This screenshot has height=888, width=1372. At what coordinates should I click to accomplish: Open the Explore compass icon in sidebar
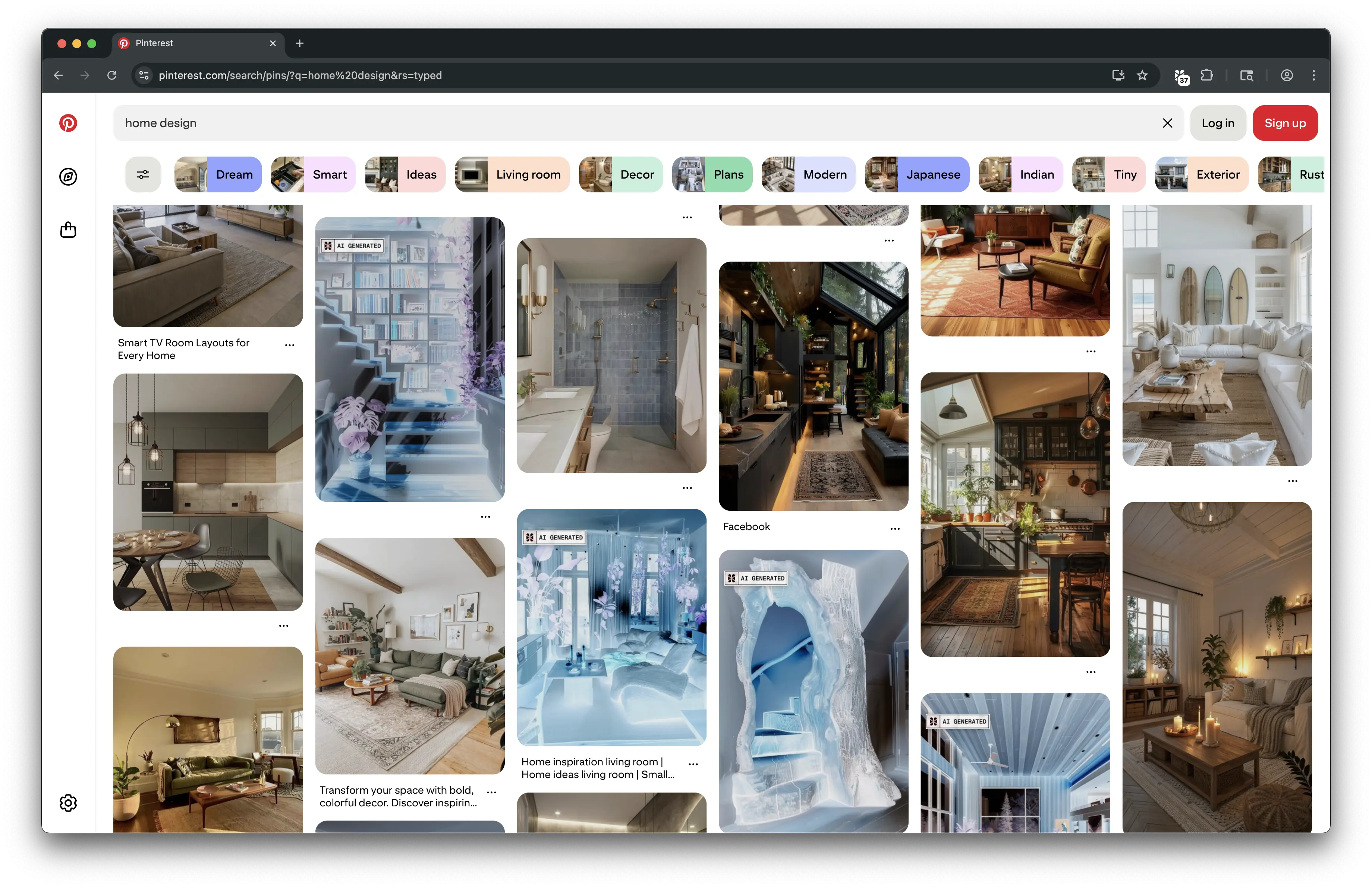coord(68,176)
